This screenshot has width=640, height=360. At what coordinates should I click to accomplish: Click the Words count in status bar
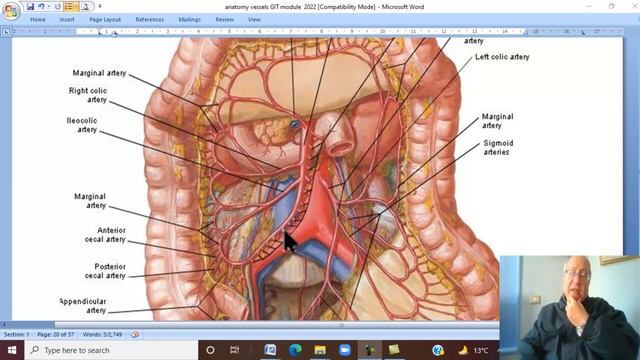(x=102, y=334)
